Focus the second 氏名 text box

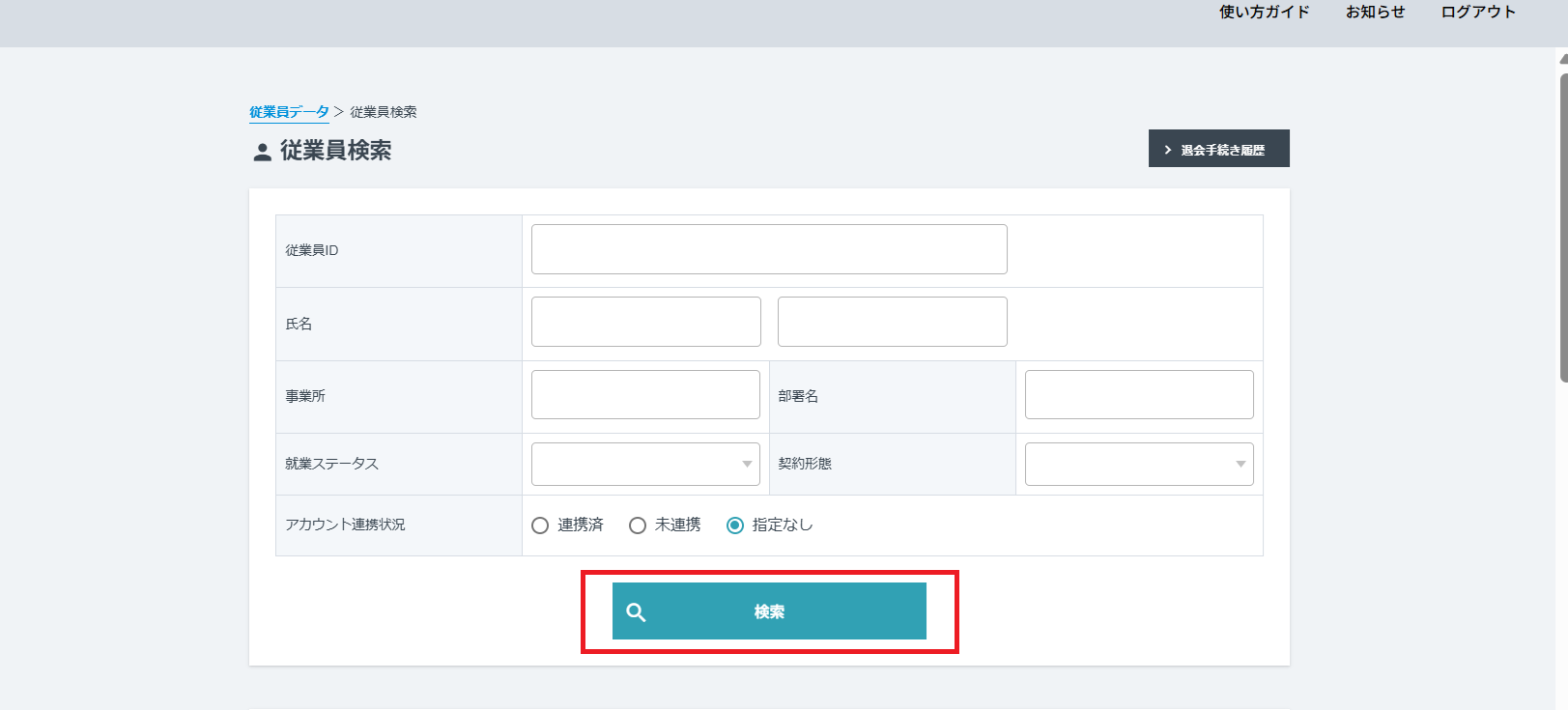pos(892,322)
